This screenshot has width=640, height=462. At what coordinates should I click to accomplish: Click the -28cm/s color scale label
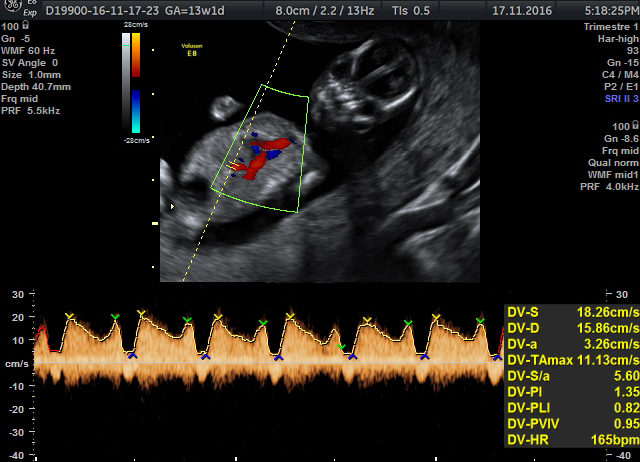pyautogui.click(x=136, y=140)
